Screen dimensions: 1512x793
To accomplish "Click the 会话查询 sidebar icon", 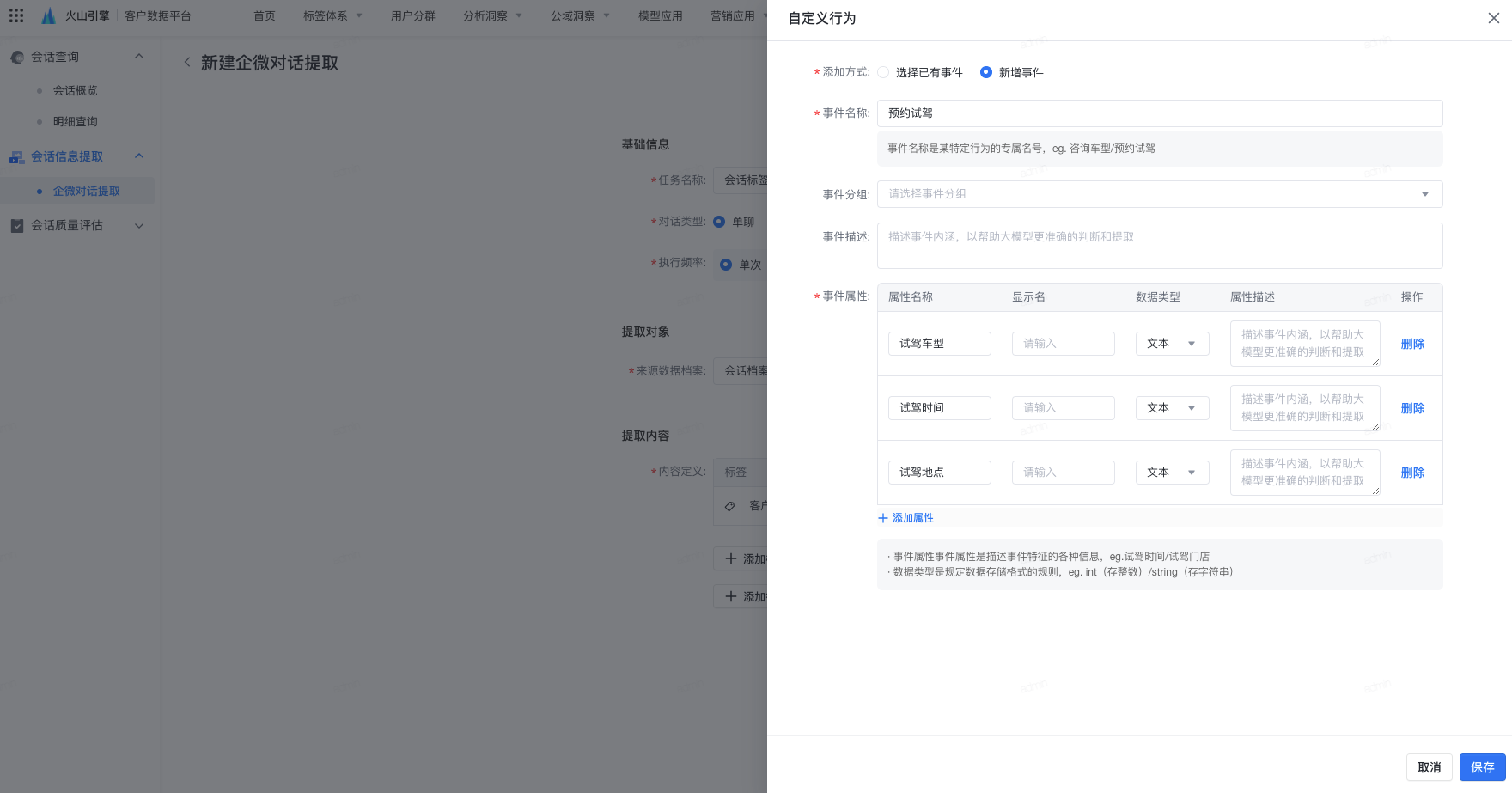I will pyautogui.click(x=17, y=57).
